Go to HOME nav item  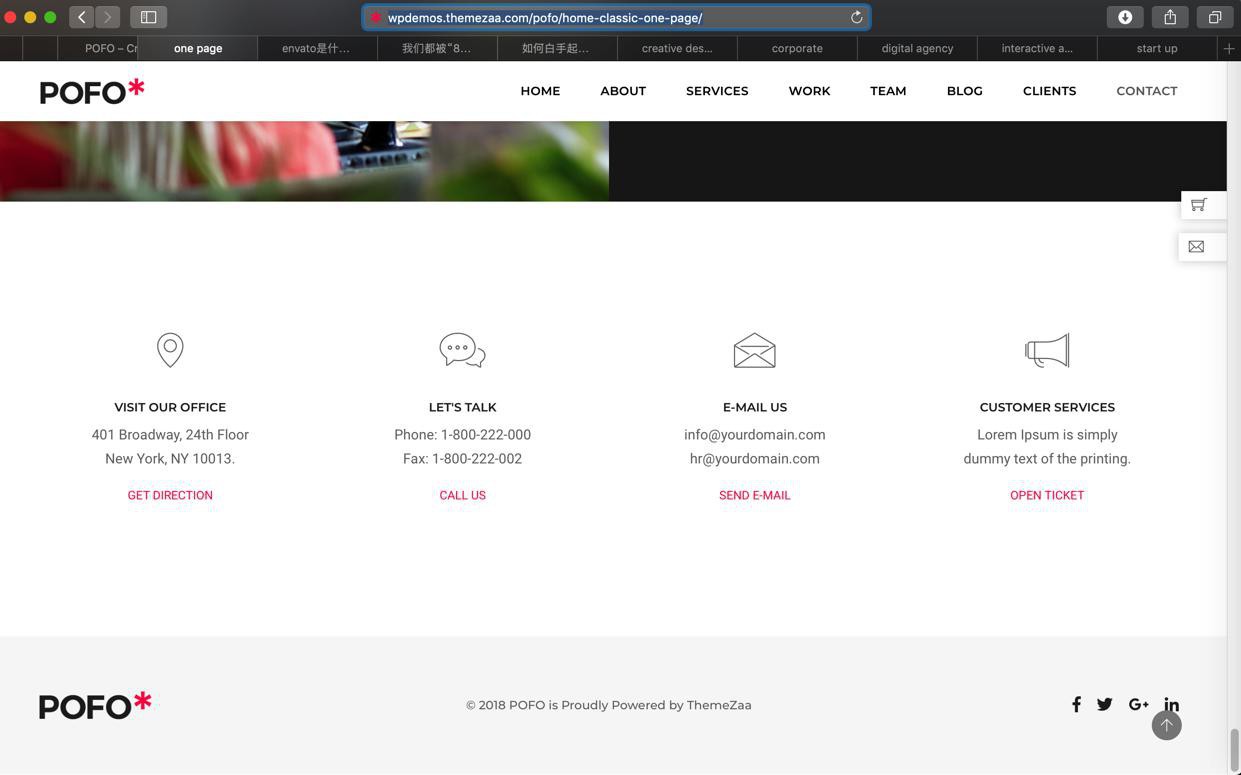click(540, 91)
